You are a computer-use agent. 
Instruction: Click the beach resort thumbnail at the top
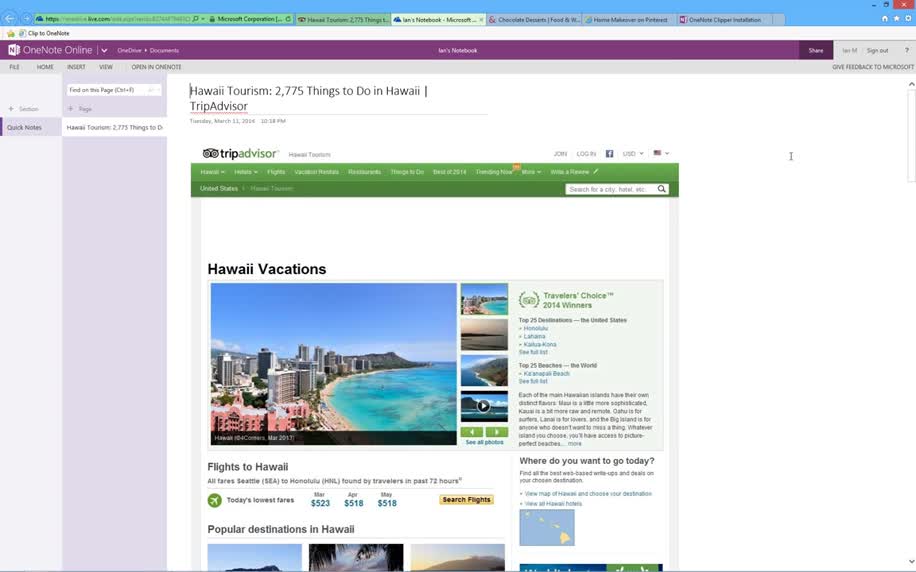(x=484, y=299)
